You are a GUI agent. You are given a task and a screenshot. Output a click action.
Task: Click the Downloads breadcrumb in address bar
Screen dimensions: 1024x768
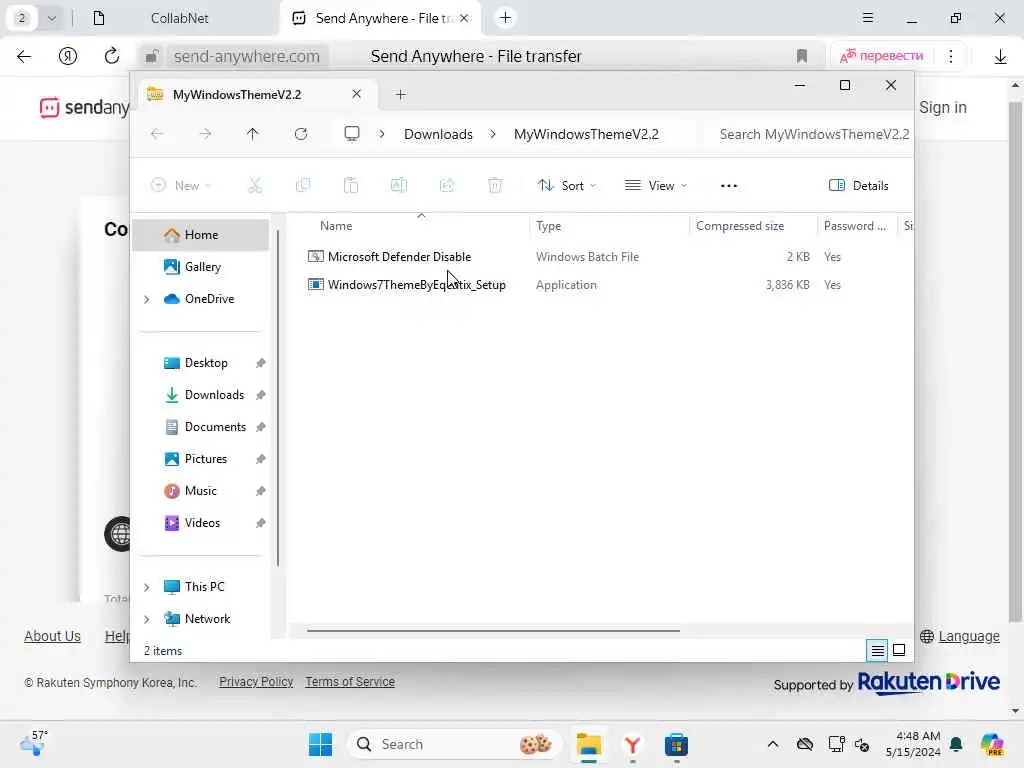click(438, 134)
